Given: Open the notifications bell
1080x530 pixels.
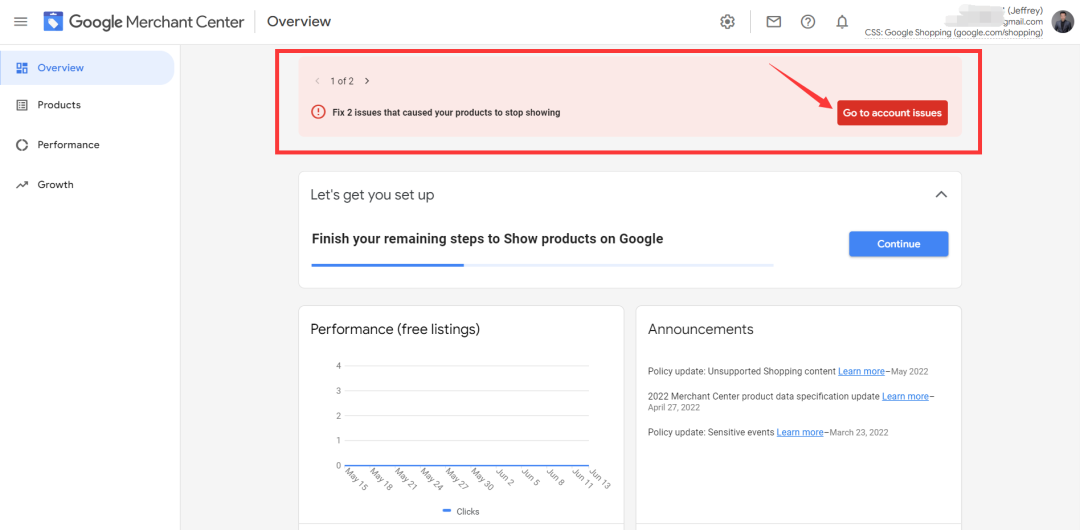Looking at the screenshot, I should point(842,22).
